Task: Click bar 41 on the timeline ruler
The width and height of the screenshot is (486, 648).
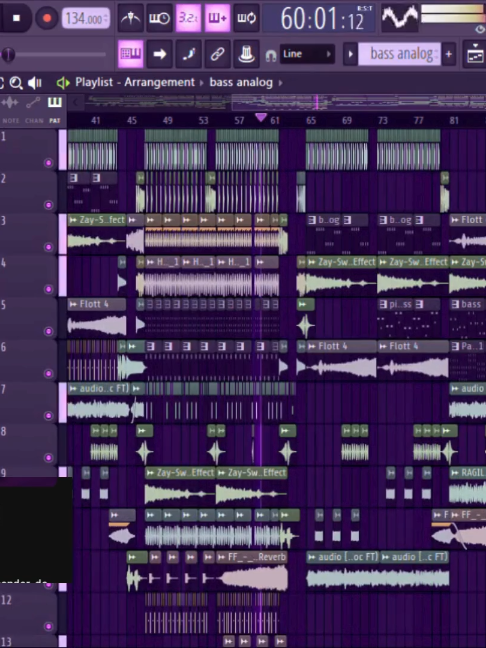Action: (95, 120)
